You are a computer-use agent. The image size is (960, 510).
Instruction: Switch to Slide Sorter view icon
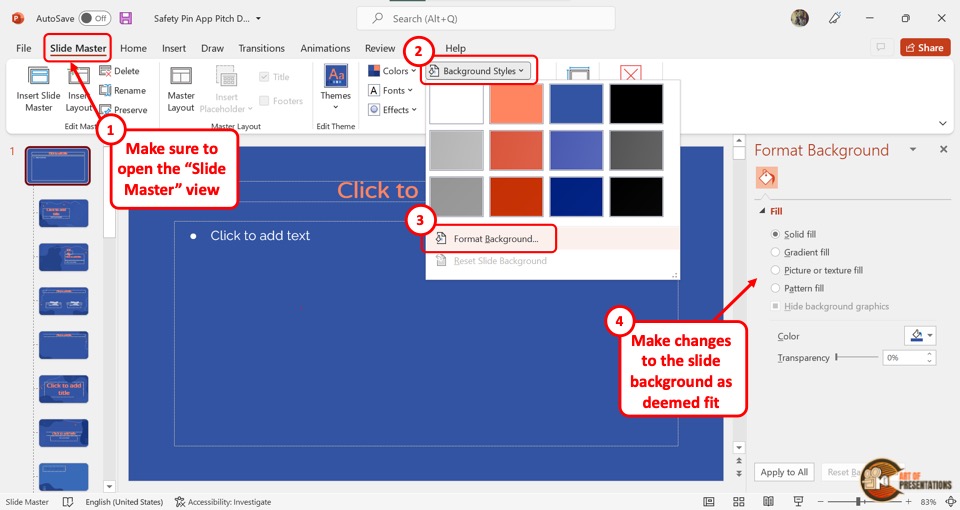pyautogui.click(x=739, y=501)
